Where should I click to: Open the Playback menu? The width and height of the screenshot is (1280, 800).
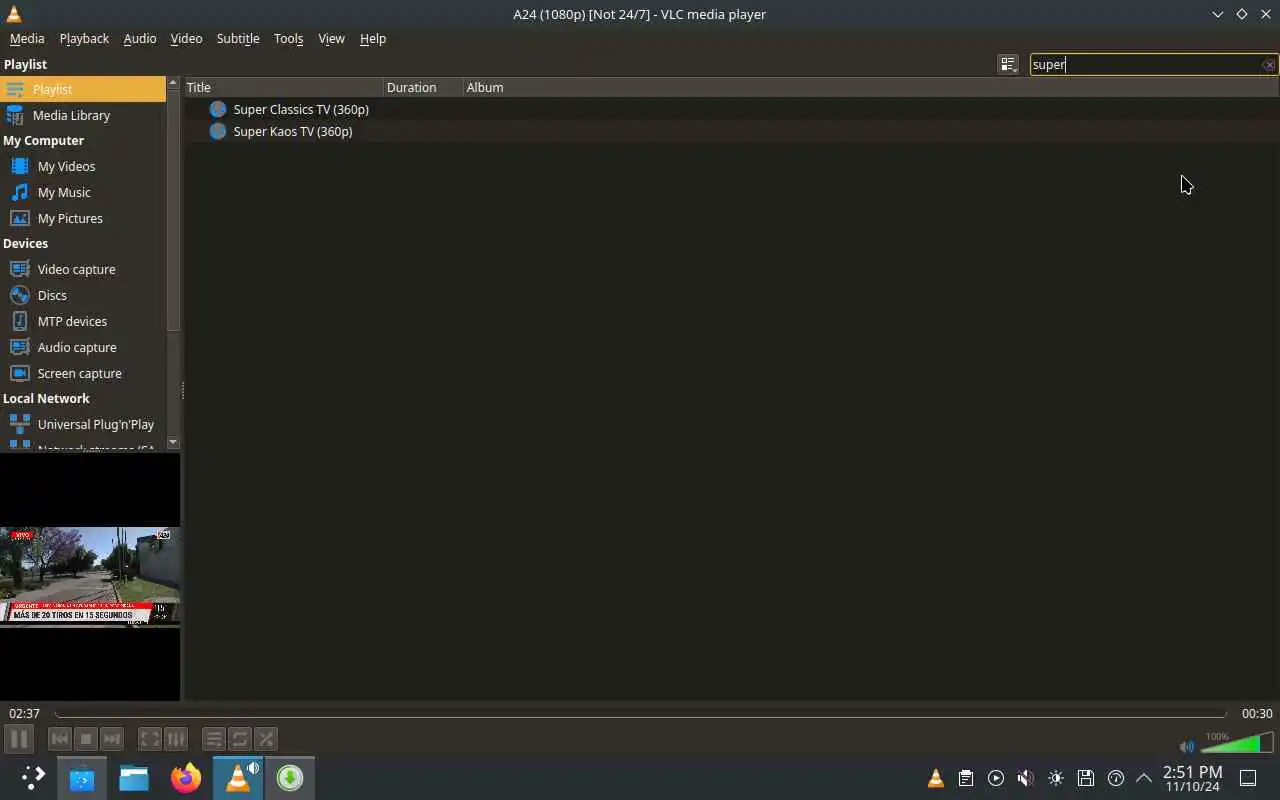pyautogui.click(x=84, y=38)
